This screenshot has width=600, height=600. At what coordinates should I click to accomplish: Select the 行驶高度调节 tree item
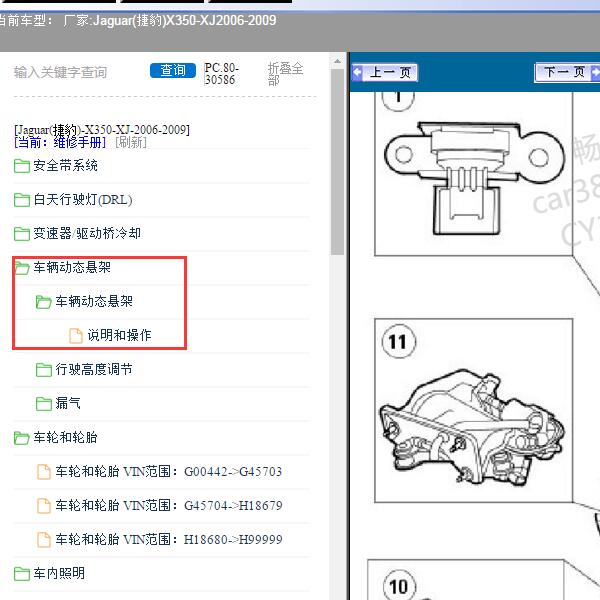pyautogui.click(x=94, y=369)
